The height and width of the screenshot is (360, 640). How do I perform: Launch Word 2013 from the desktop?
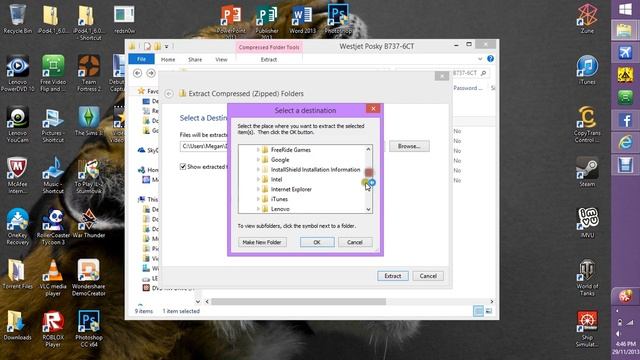(302, 20)
